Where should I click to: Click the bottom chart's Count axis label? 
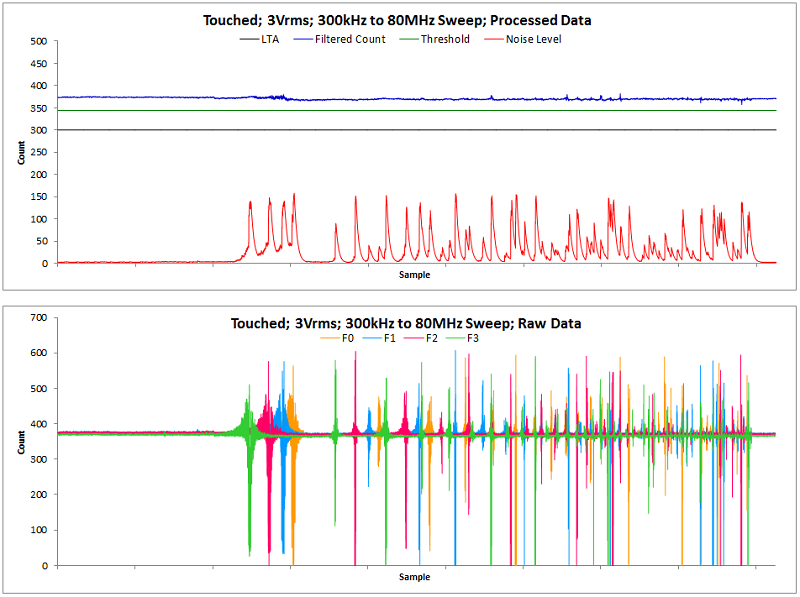22,441
